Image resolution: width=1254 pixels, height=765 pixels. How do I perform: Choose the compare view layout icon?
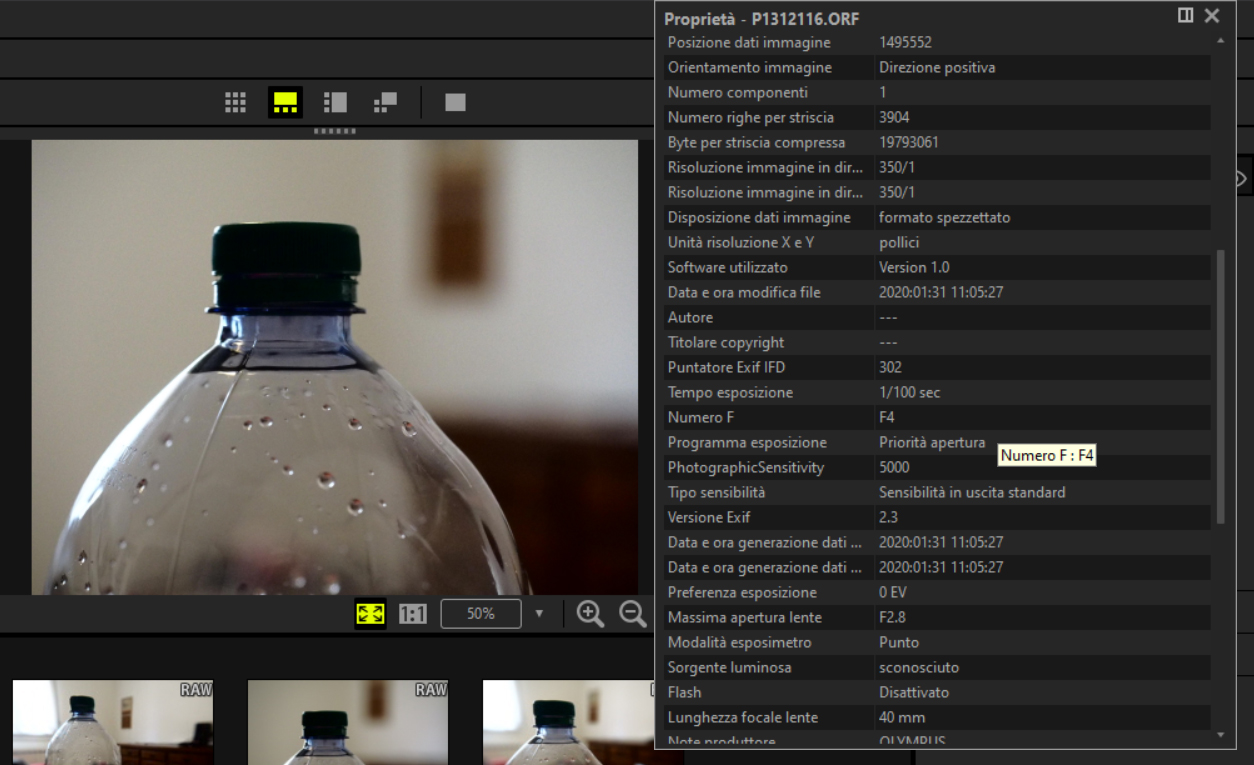click(x=385, y=102)
